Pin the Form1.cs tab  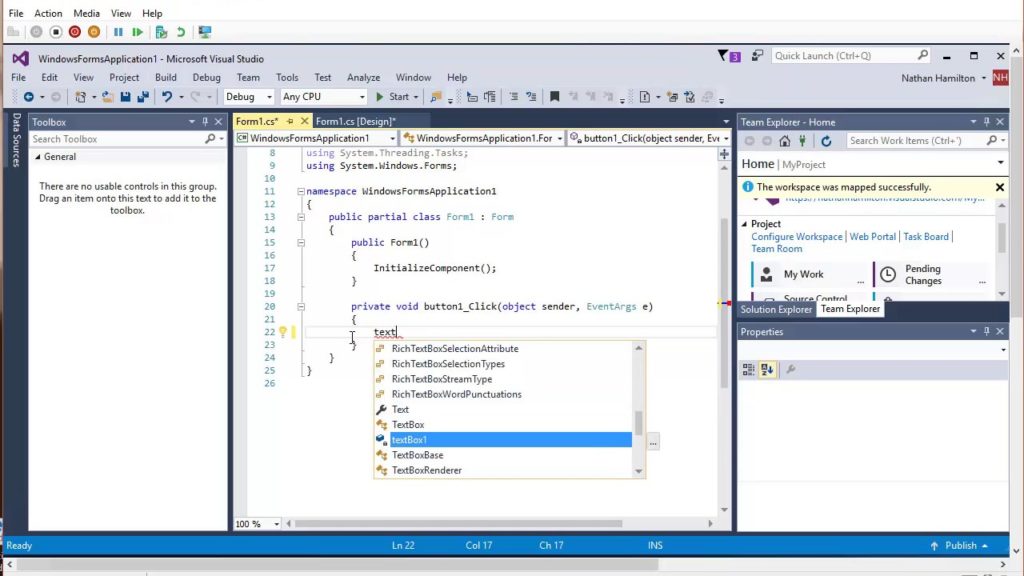click(x=290, y=121)
